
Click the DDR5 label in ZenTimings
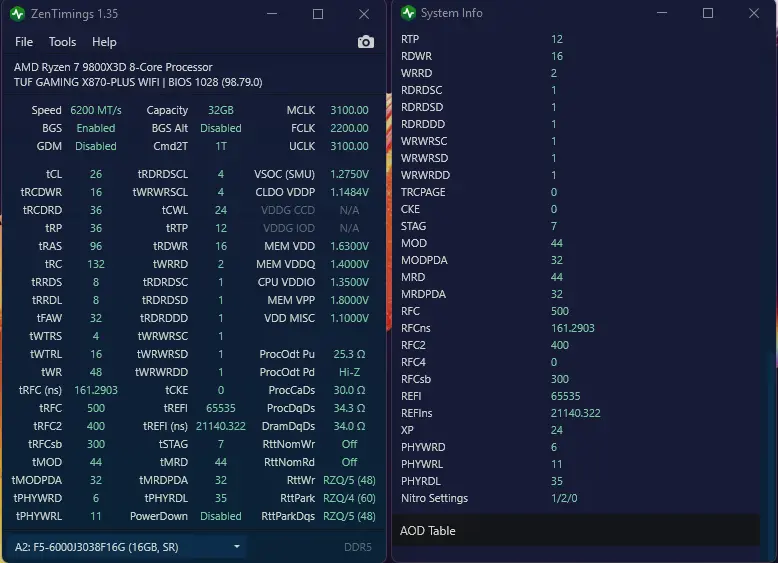click(x=358, y=547)
